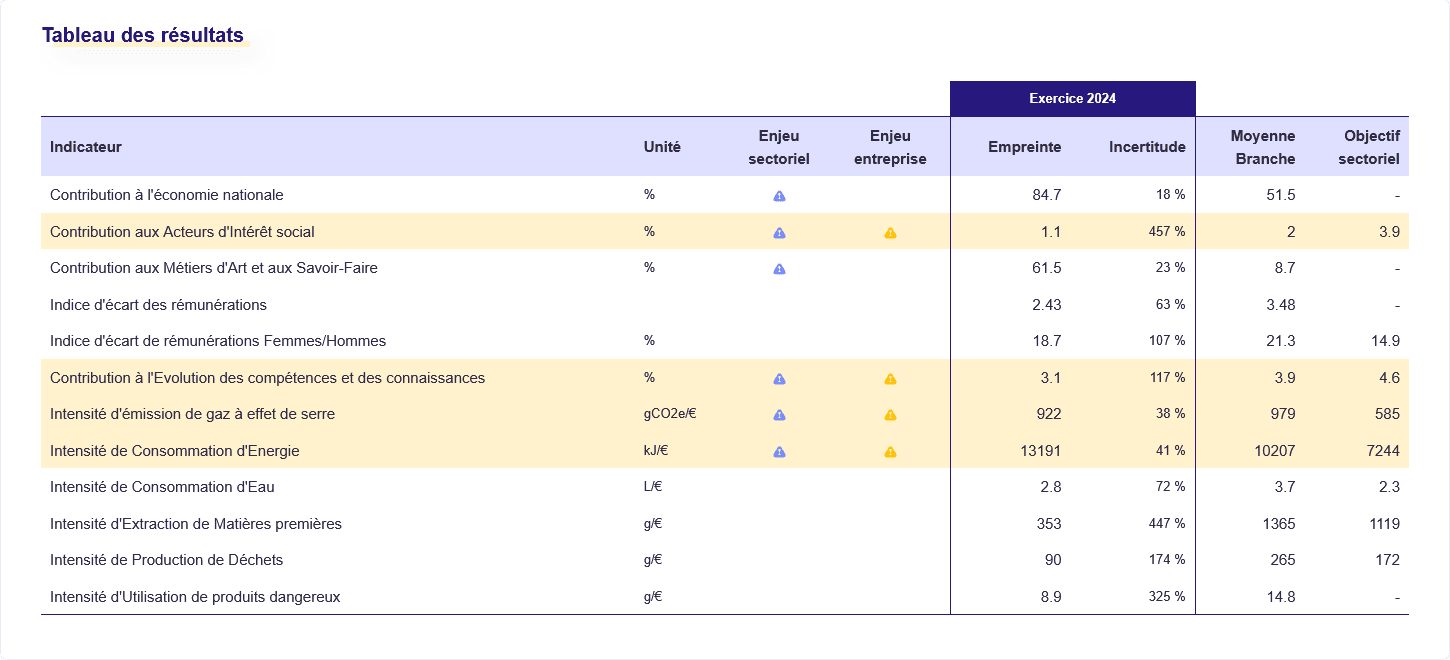Click the yellow company icon for Consommation d'Energie
This screenshot has width=1450, height=660.
pos(890,452)
